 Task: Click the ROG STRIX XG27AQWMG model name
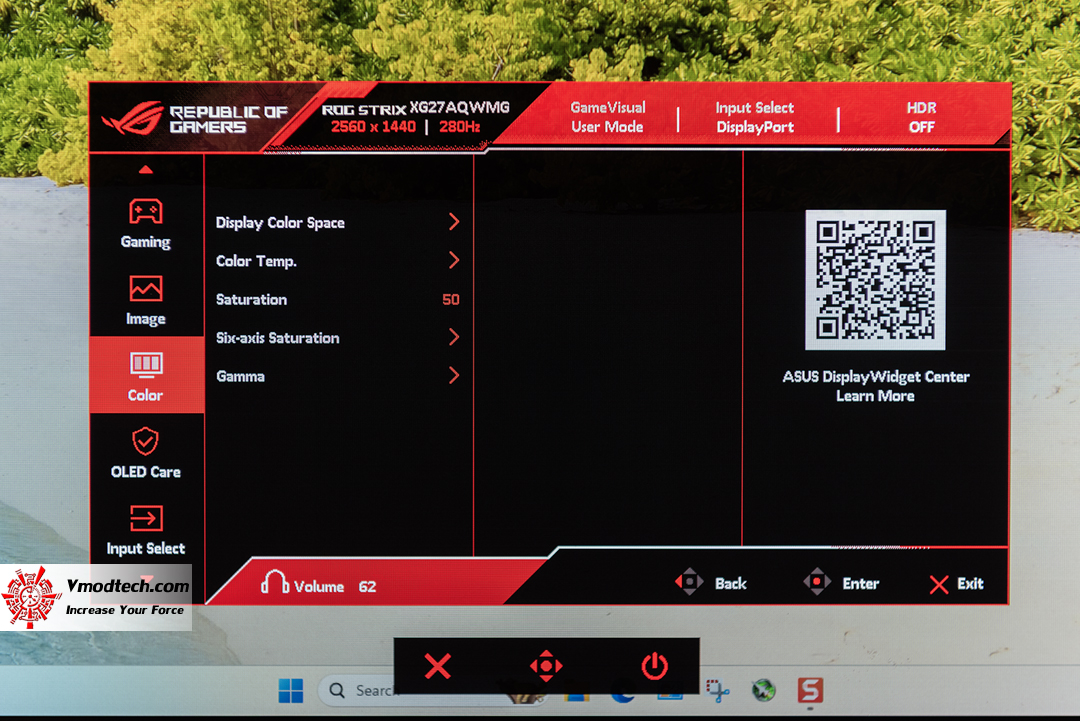coord(416,108)
